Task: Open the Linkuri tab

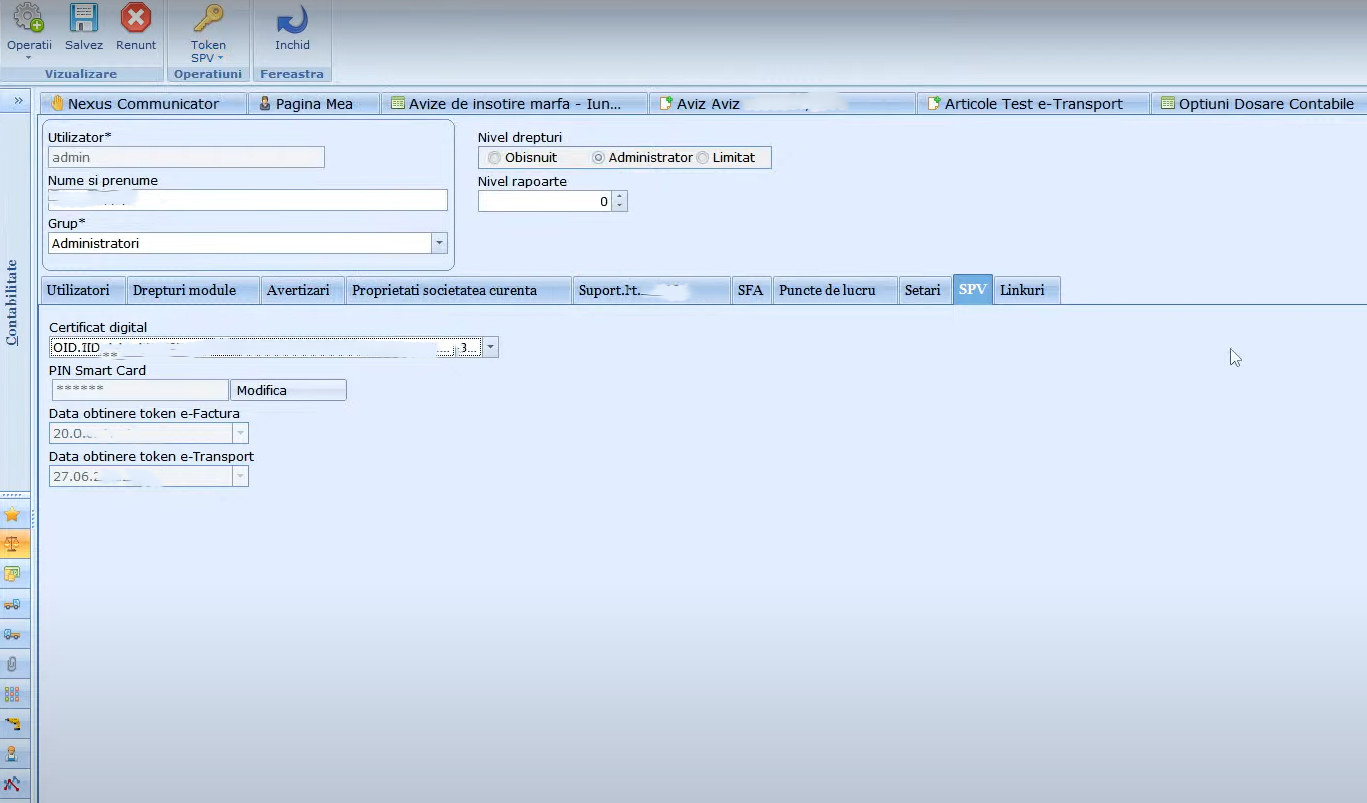Action: click(x=1022, y=290)
